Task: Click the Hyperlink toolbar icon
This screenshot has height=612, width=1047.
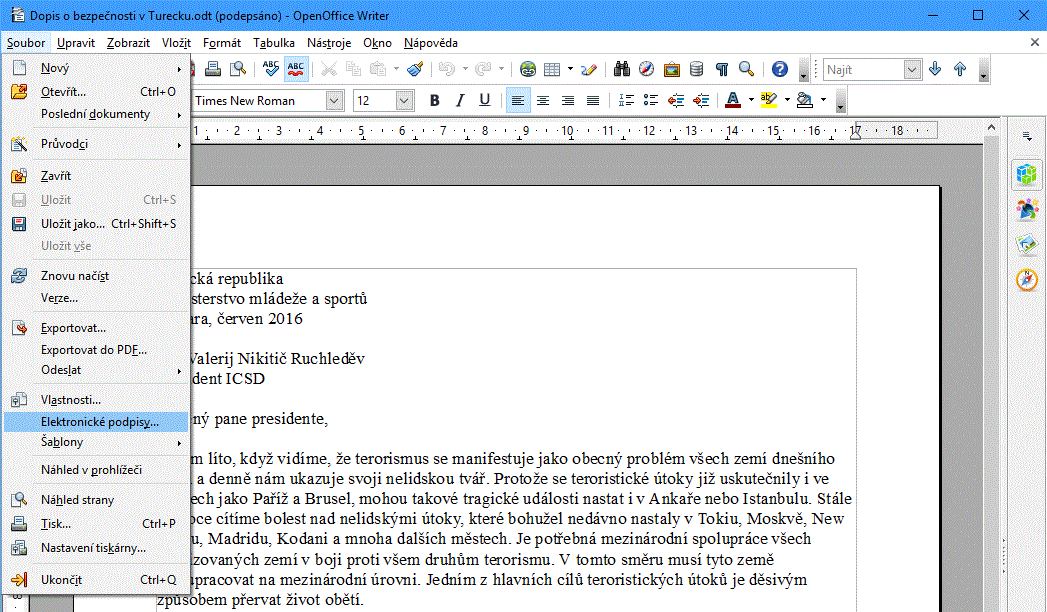Action: click(528, 69)
